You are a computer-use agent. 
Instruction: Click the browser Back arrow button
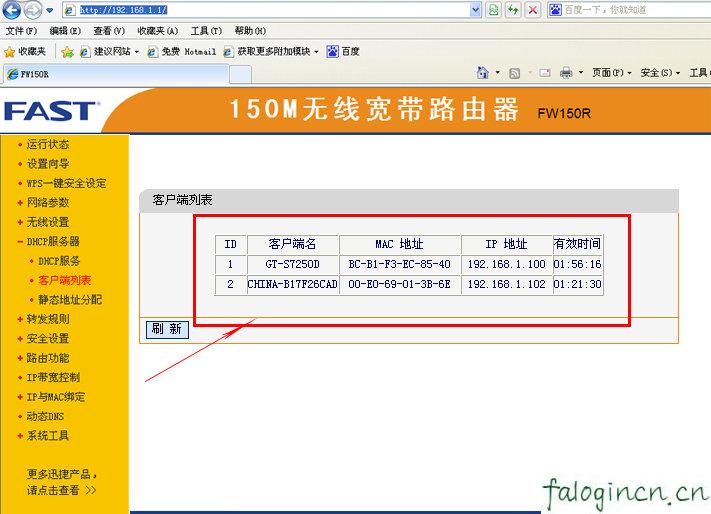(12, 10)
